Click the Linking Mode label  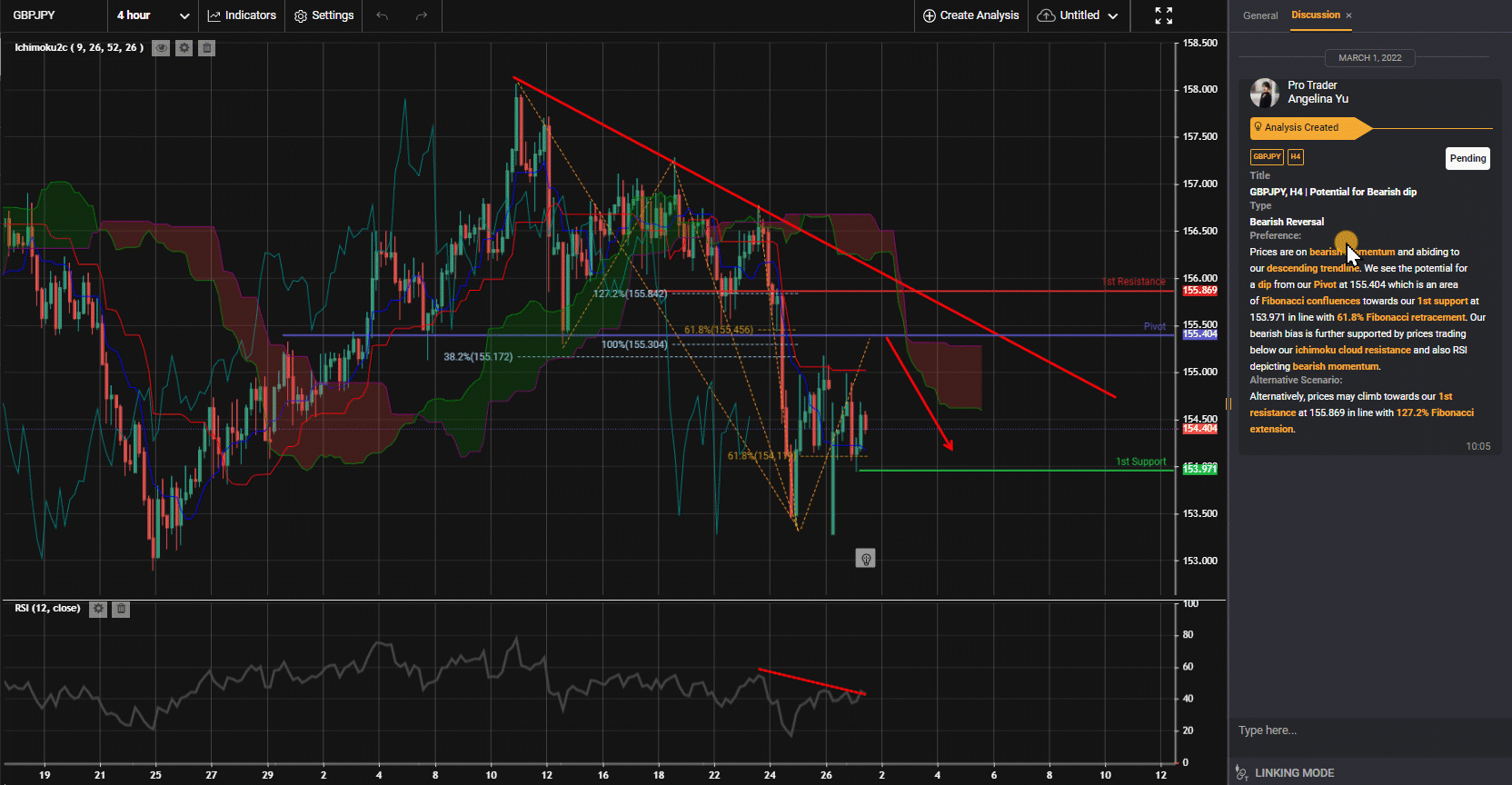point(1295,773)
